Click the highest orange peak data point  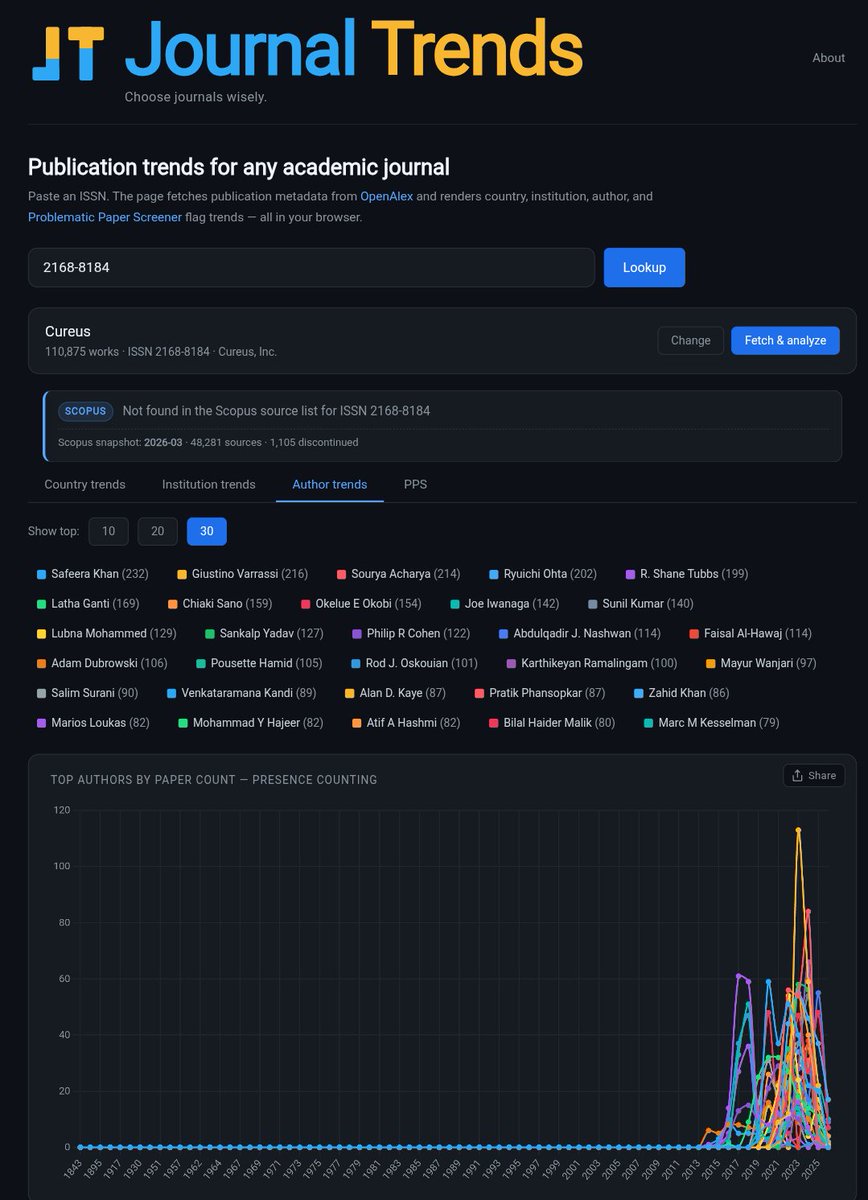click(x=798, y=829)
